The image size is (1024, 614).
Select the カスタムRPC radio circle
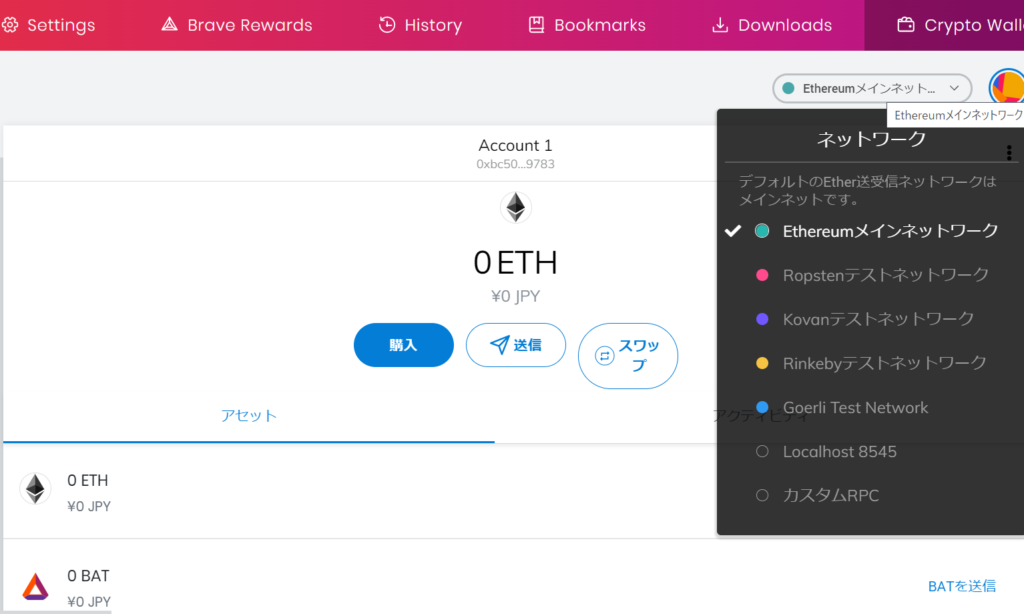pyautogui.click(x=762, y=495)
